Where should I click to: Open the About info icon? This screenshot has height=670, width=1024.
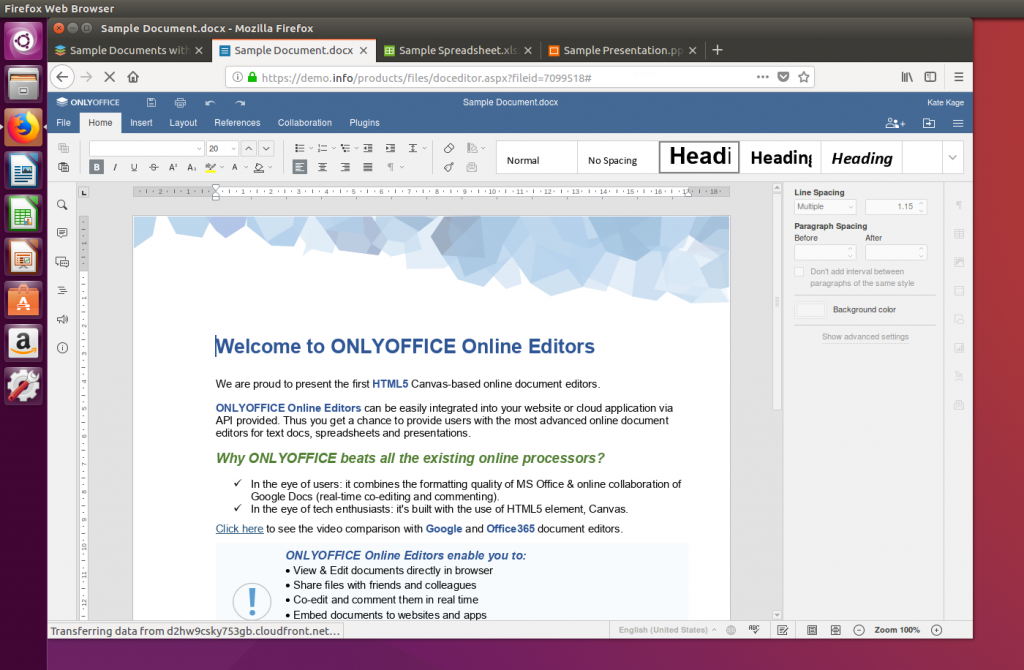(x=62, y=348)
